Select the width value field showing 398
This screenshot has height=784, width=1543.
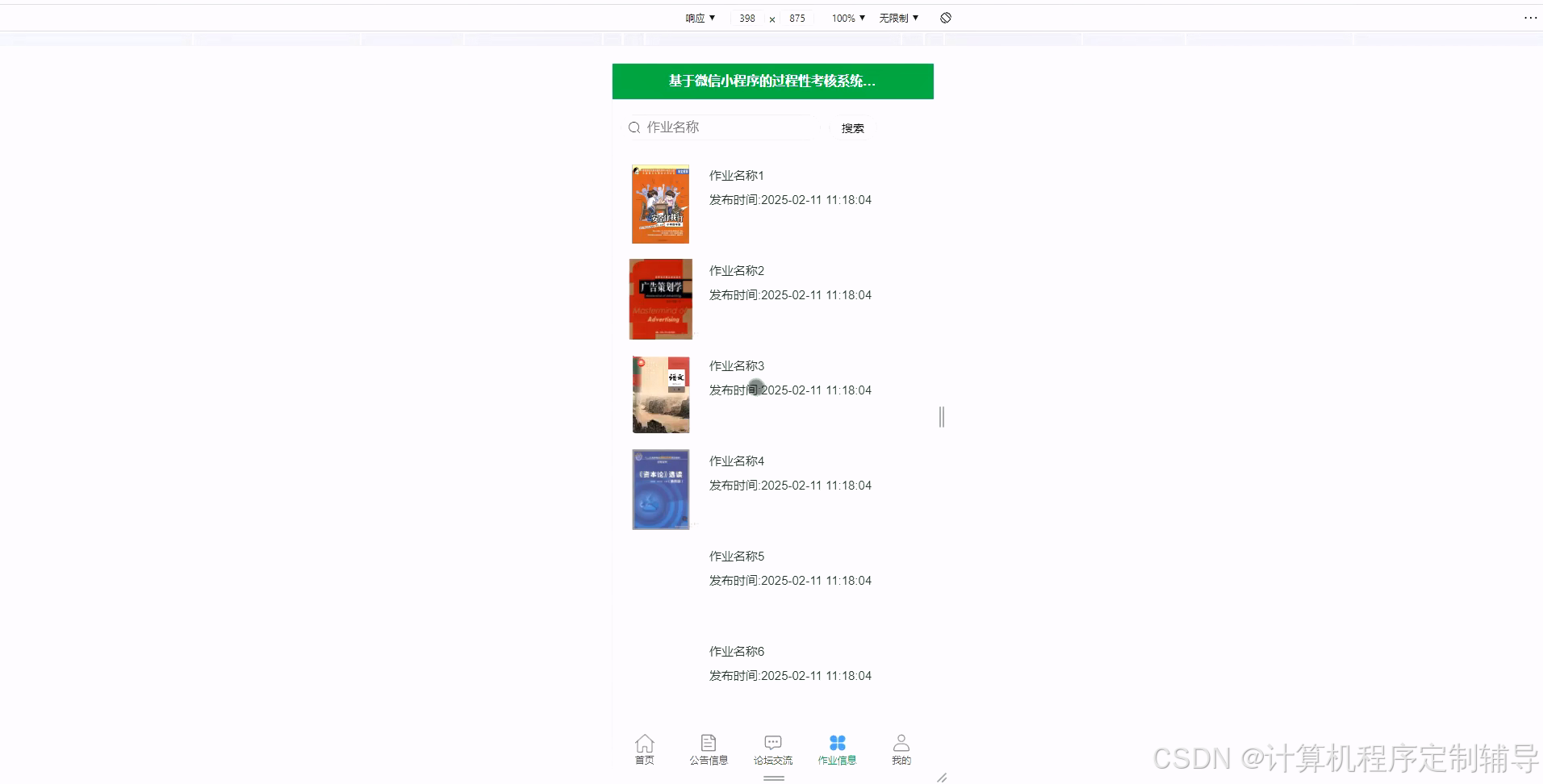tap(746, 17)
